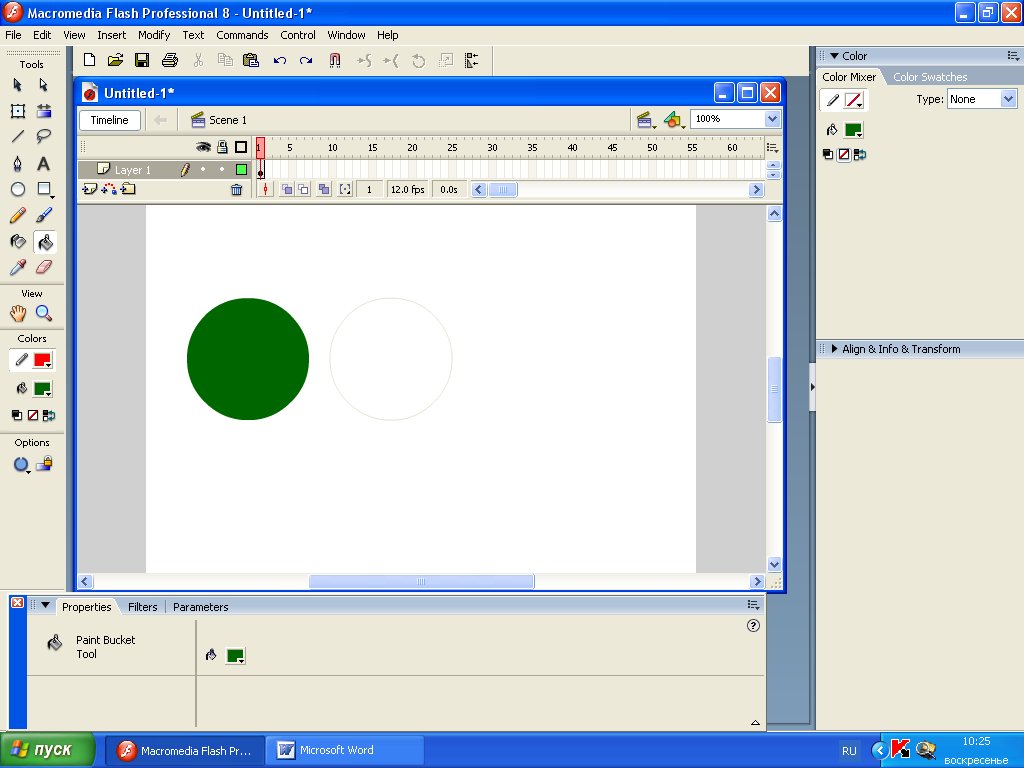
Task: Collapse the Properties panel arrow
Action: (46, 605)
